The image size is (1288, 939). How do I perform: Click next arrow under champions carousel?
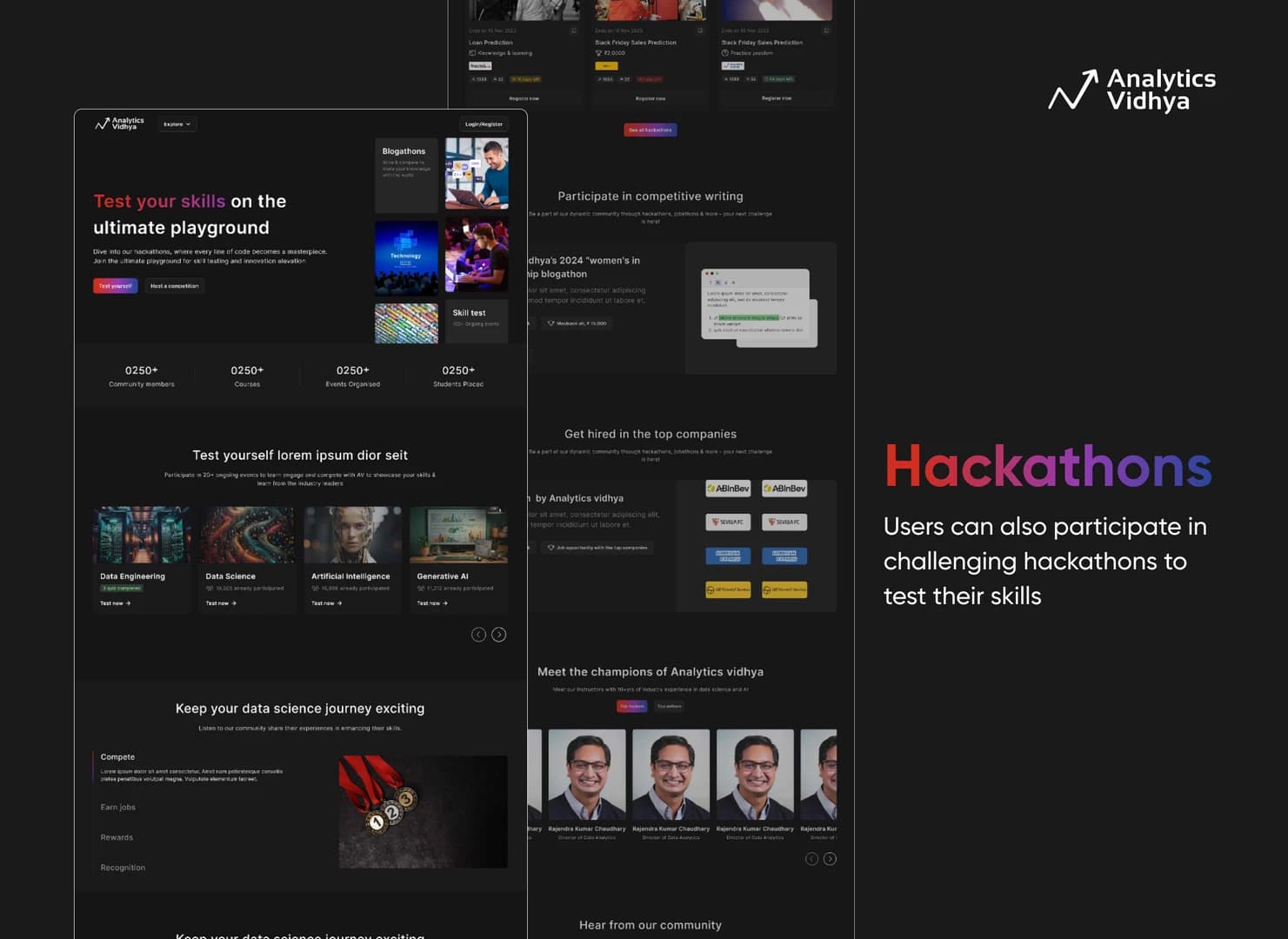point(831,859)
